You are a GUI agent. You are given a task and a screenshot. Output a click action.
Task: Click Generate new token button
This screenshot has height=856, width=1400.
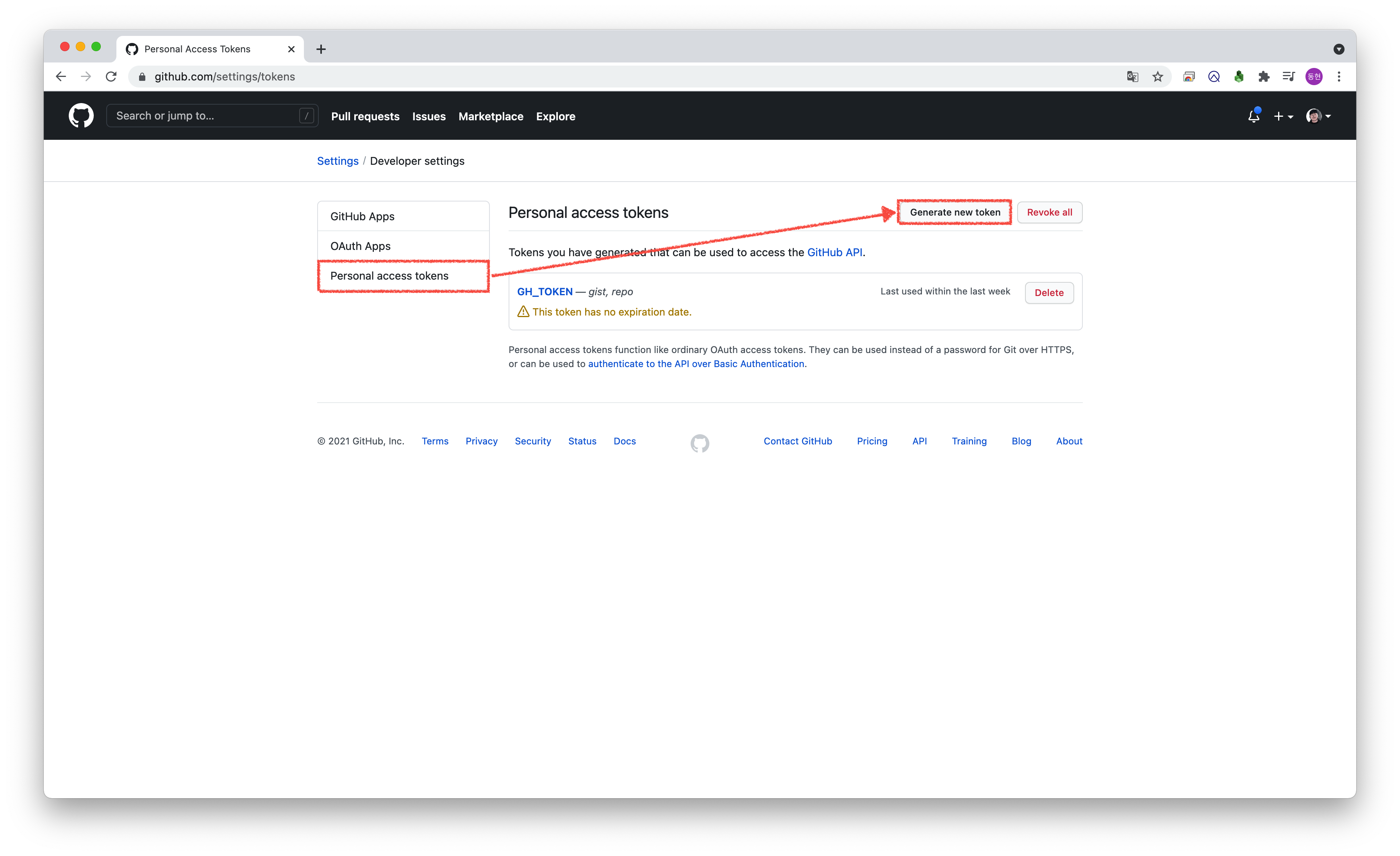click(955, 212)
